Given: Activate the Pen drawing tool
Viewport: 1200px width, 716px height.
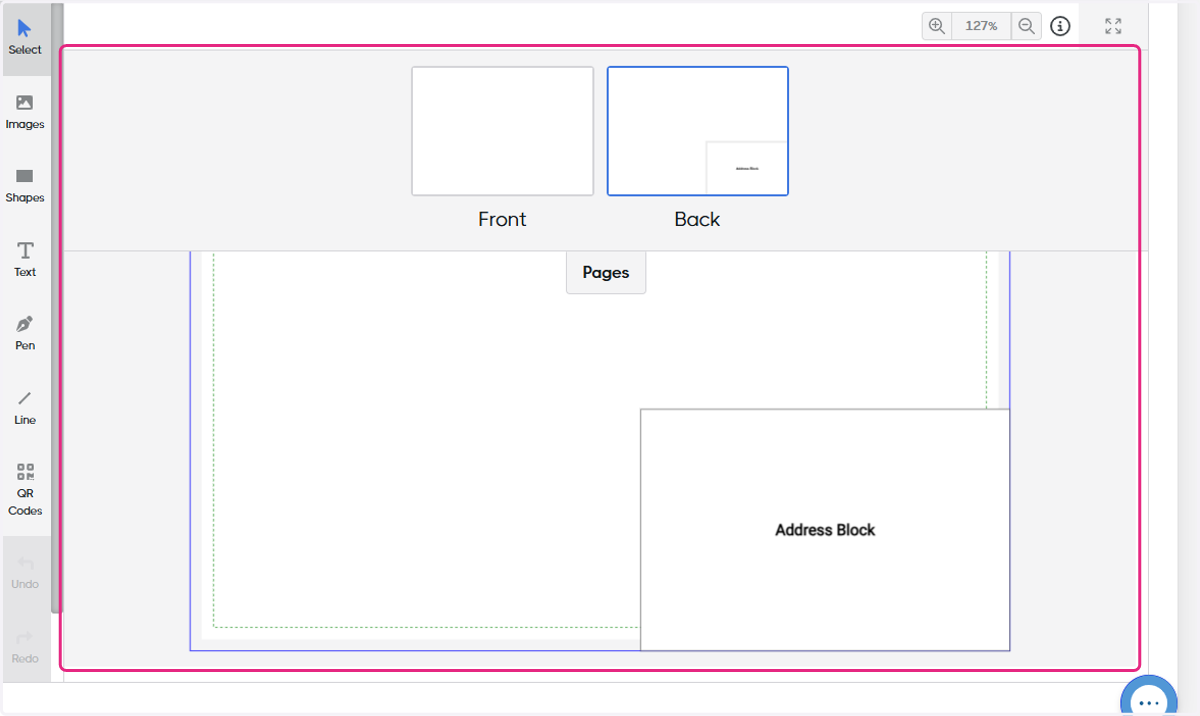Looking at the screenshot, I should 25,334.
